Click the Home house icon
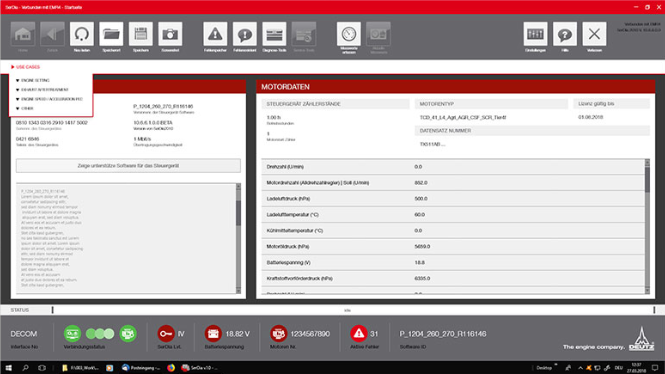The height and width of the screenshot is (374, 665). click(23, 34)
